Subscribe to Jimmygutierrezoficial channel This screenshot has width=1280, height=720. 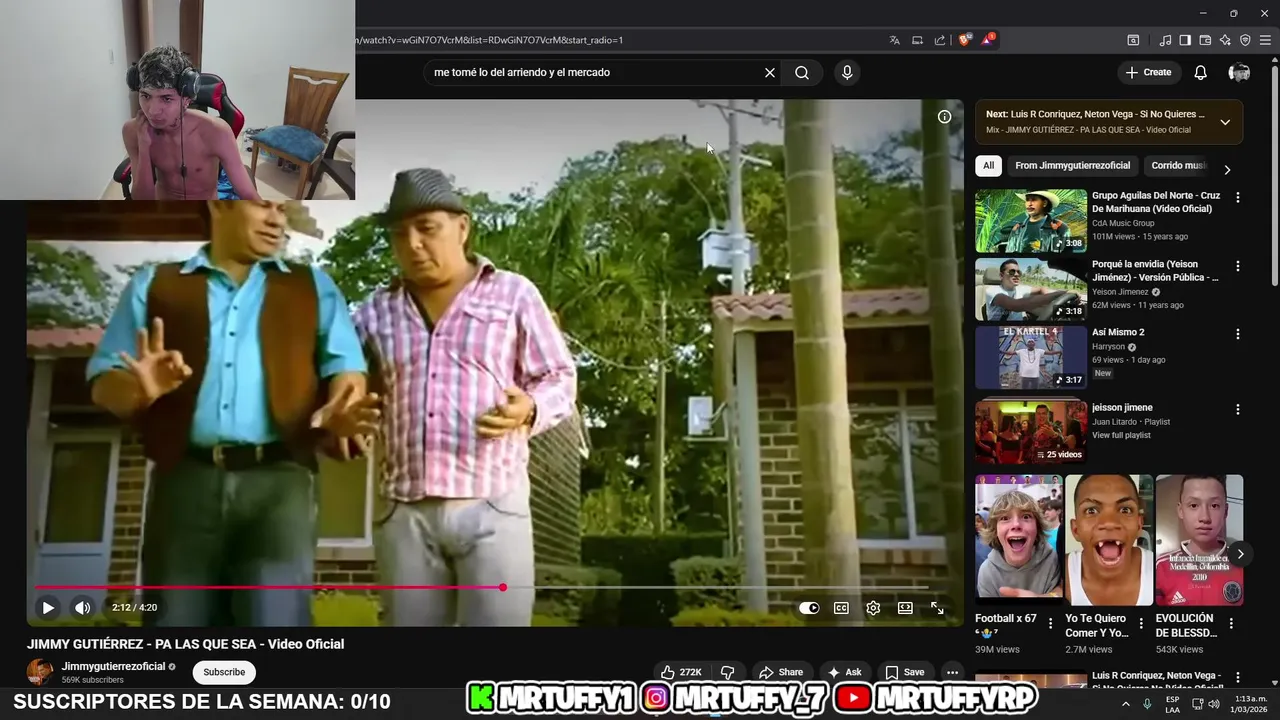pos(224,672)
